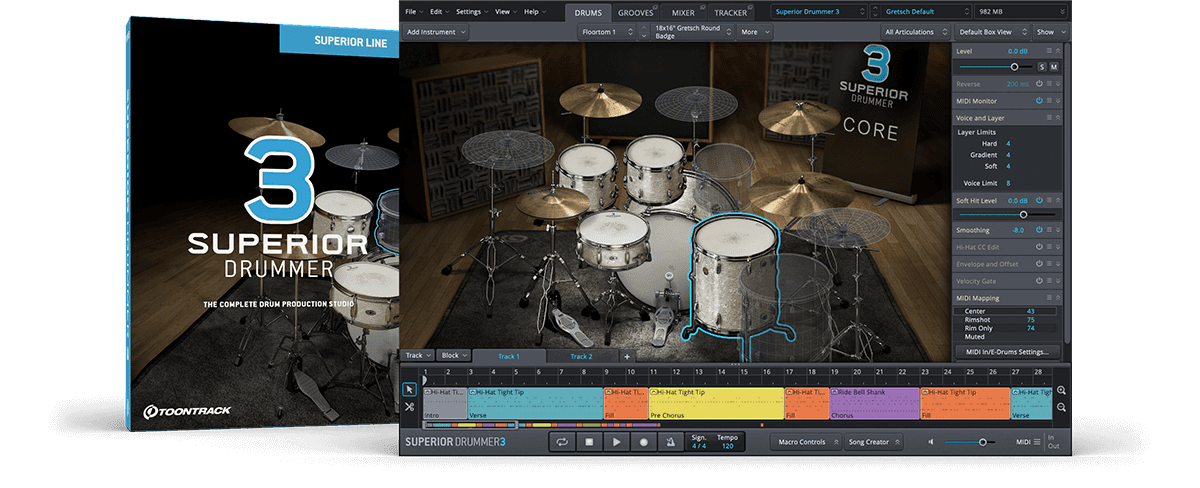Start playback with the Play button
Image resolution: width=1200 pixels, height=488 pixels.
coord(617,441)
